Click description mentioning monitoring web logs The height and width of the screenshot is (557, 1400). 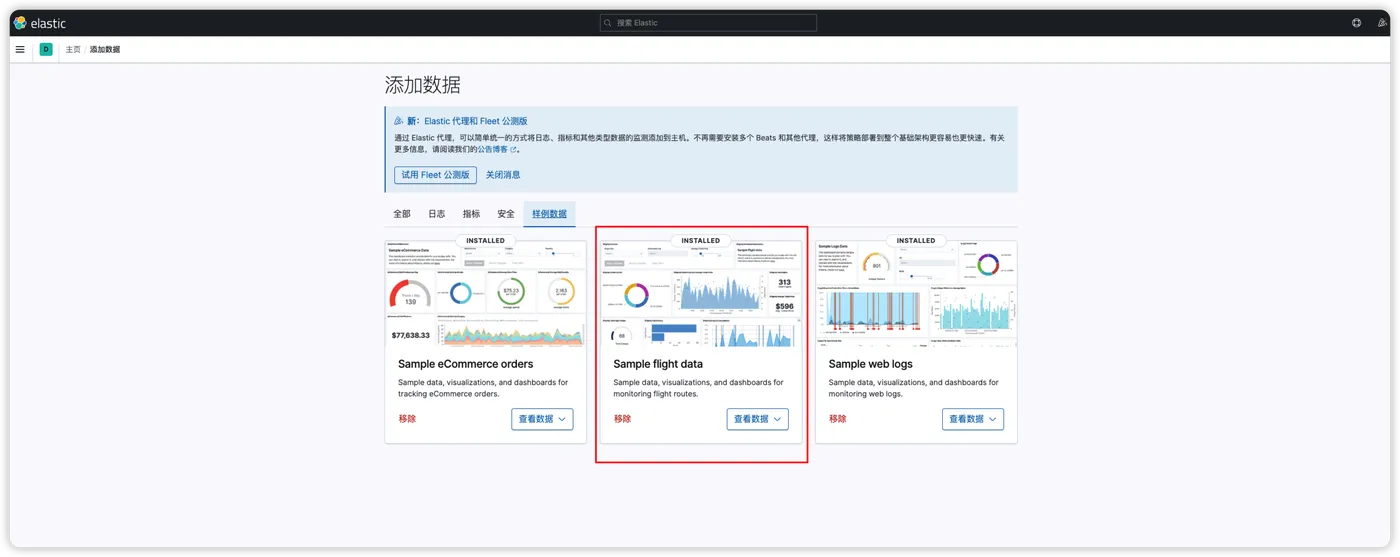pos(914,388)
